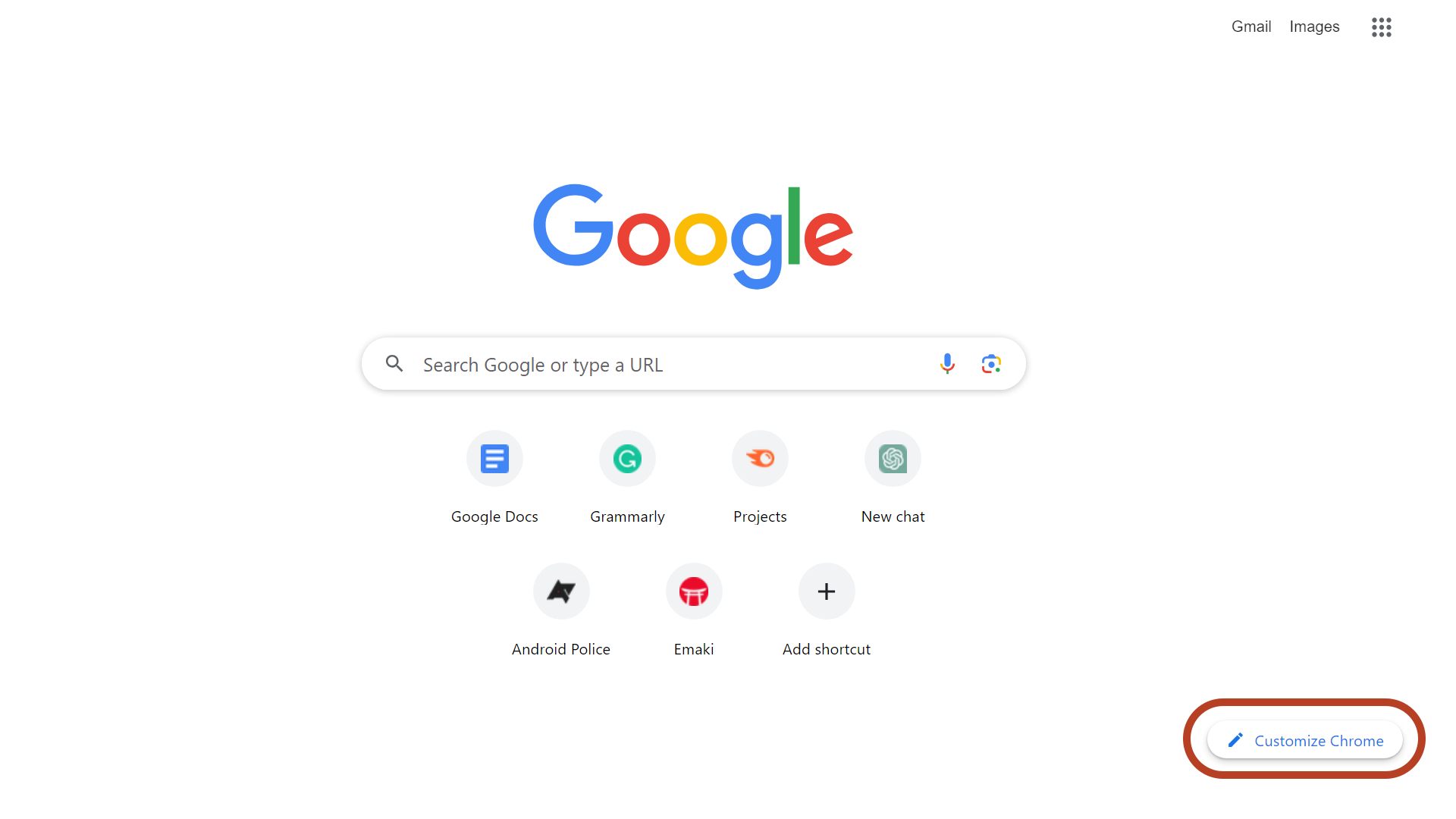The width and height of the screenshot is (1456, 819).
Task: Click the Google Lens search icon
Action: (991, 364)
